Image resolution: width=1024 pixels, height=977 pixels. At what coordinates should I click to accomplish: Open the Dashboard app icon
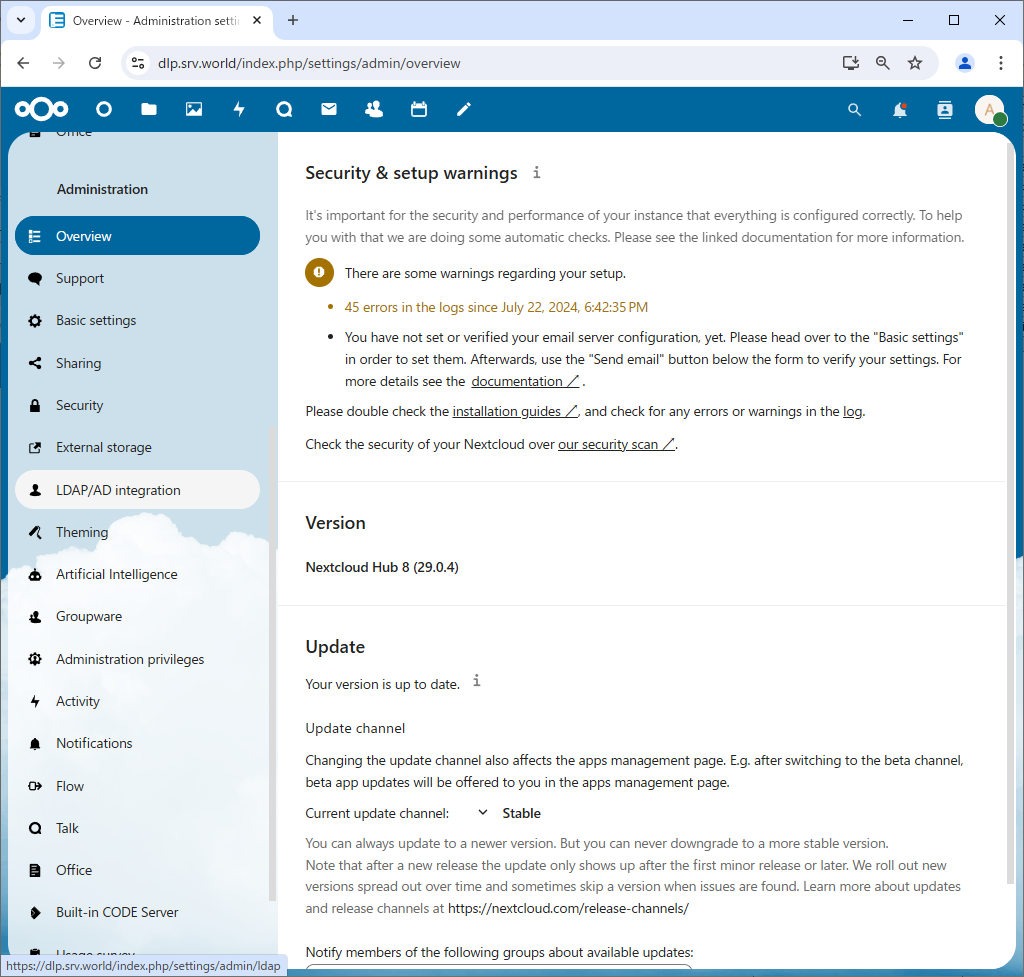click(104, 109)
